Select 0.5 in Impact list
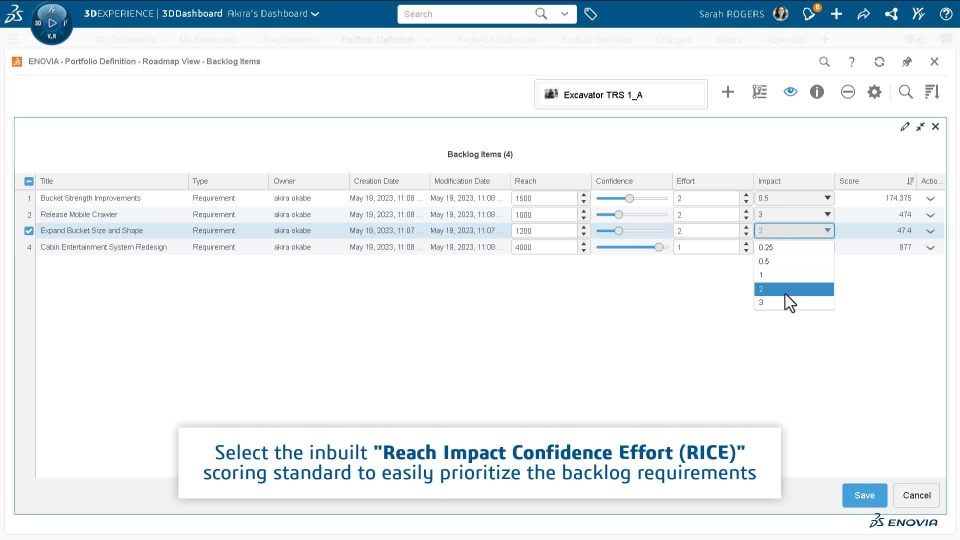This screenshot has height=540, width=960. coord(794,261)
